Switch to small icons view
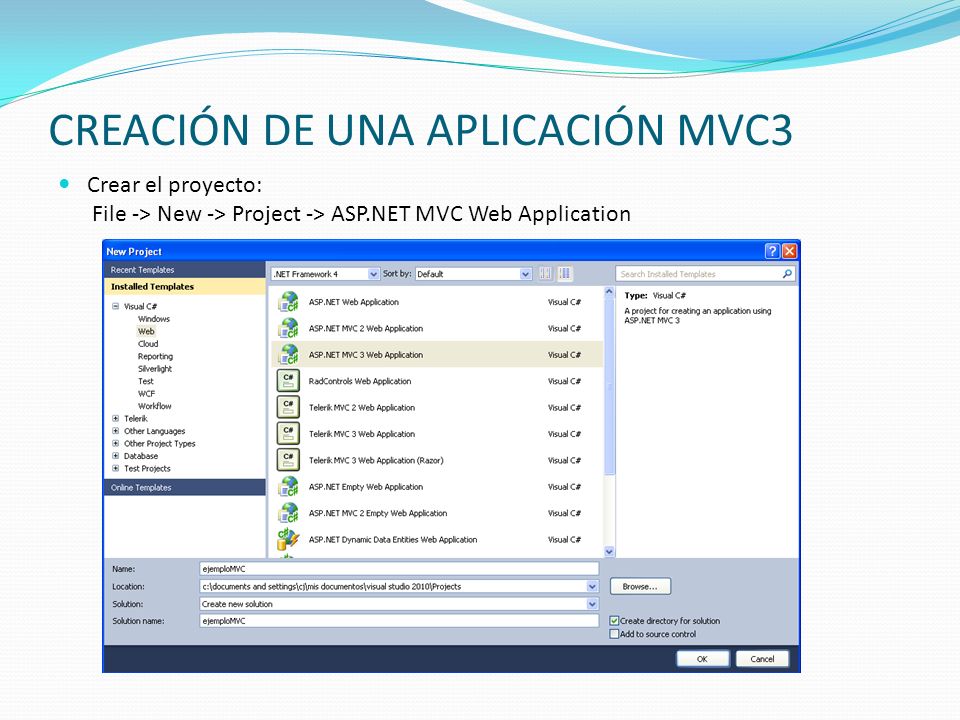Screen dimensions: 960x720 (545, 274)
